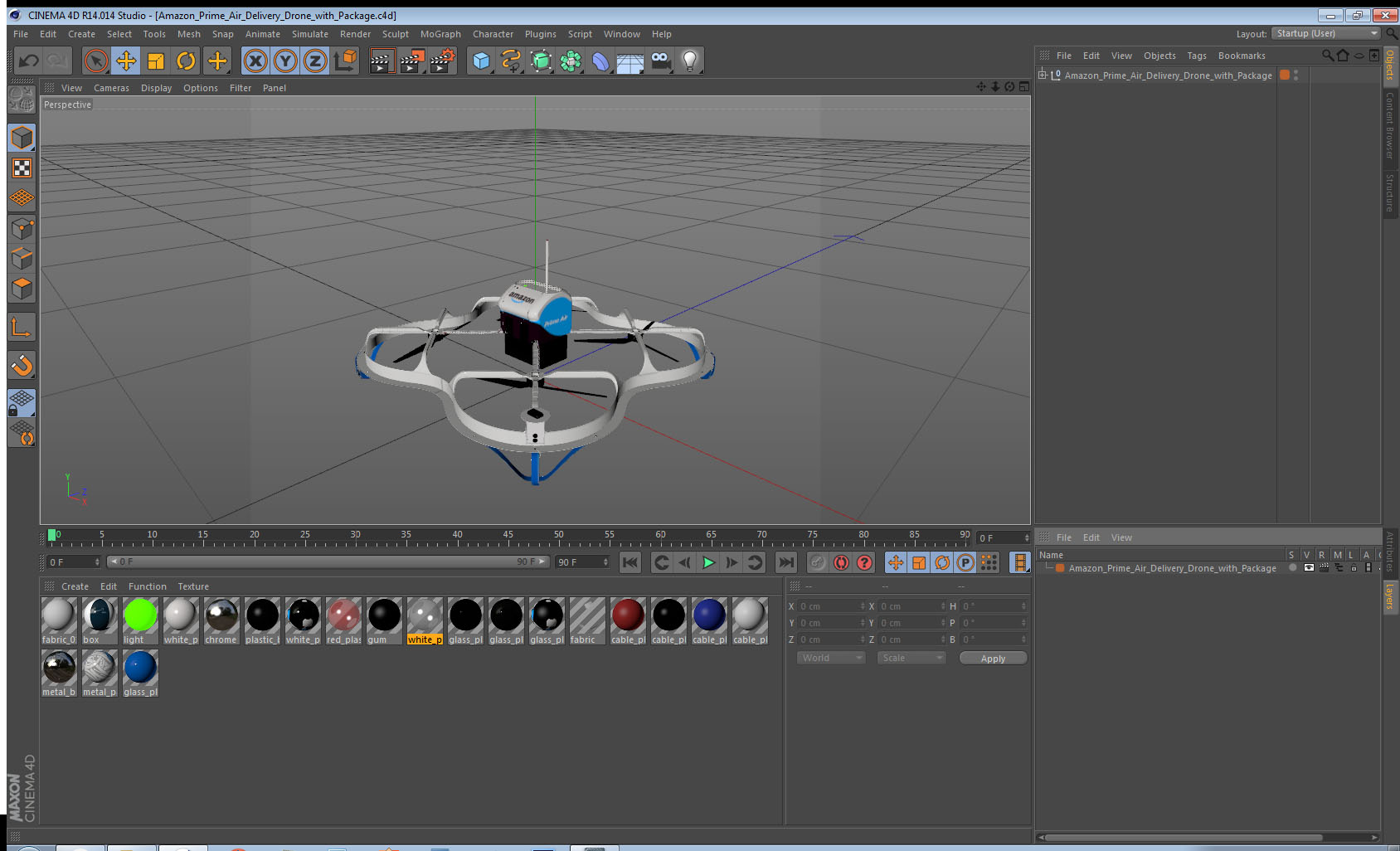Screen dimensions: 1400x851
Task: Play the animation forward
Action: pos(708,562)
